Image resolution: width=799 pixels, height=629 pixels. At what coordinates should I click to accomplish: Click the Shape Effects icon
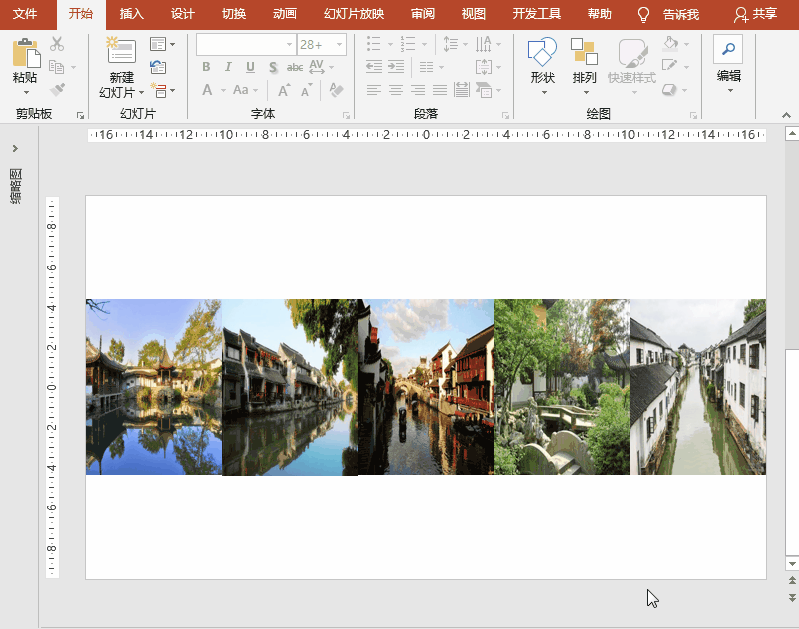(x=670, y=90)
